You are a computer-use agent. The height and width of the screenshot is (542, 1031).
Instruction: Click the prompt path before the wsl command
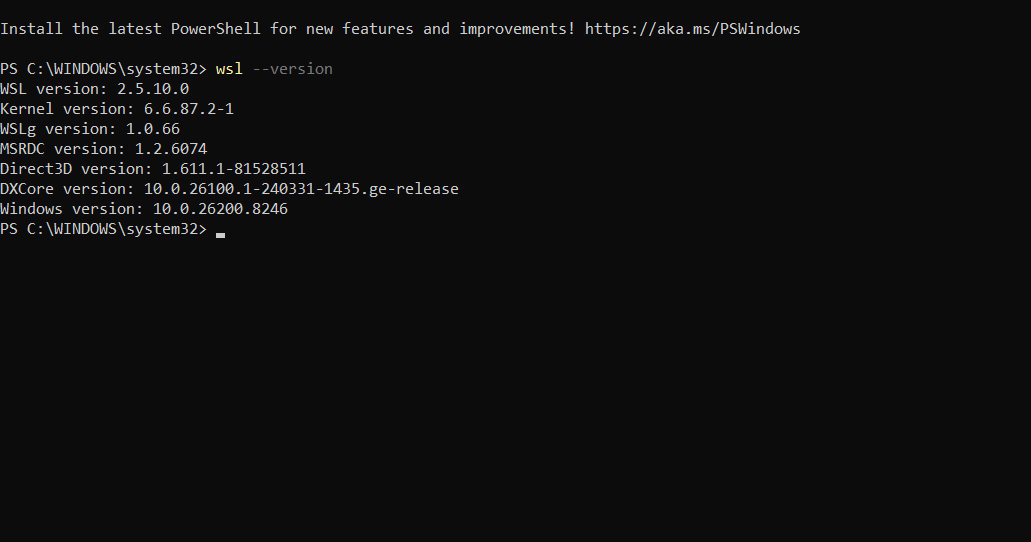(103, 69)
